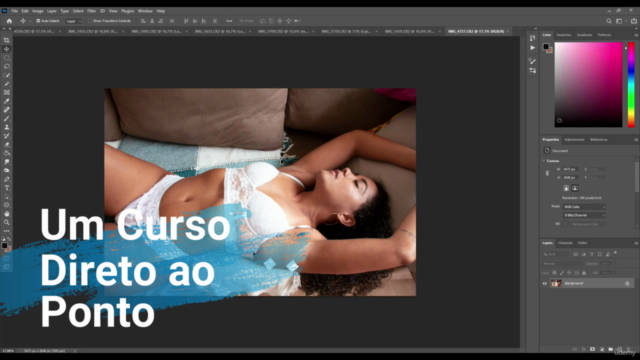Open the Brush Settings panel icon
Image resolution: width=640 pixels, height=360 pixels.
click(532, 61)
